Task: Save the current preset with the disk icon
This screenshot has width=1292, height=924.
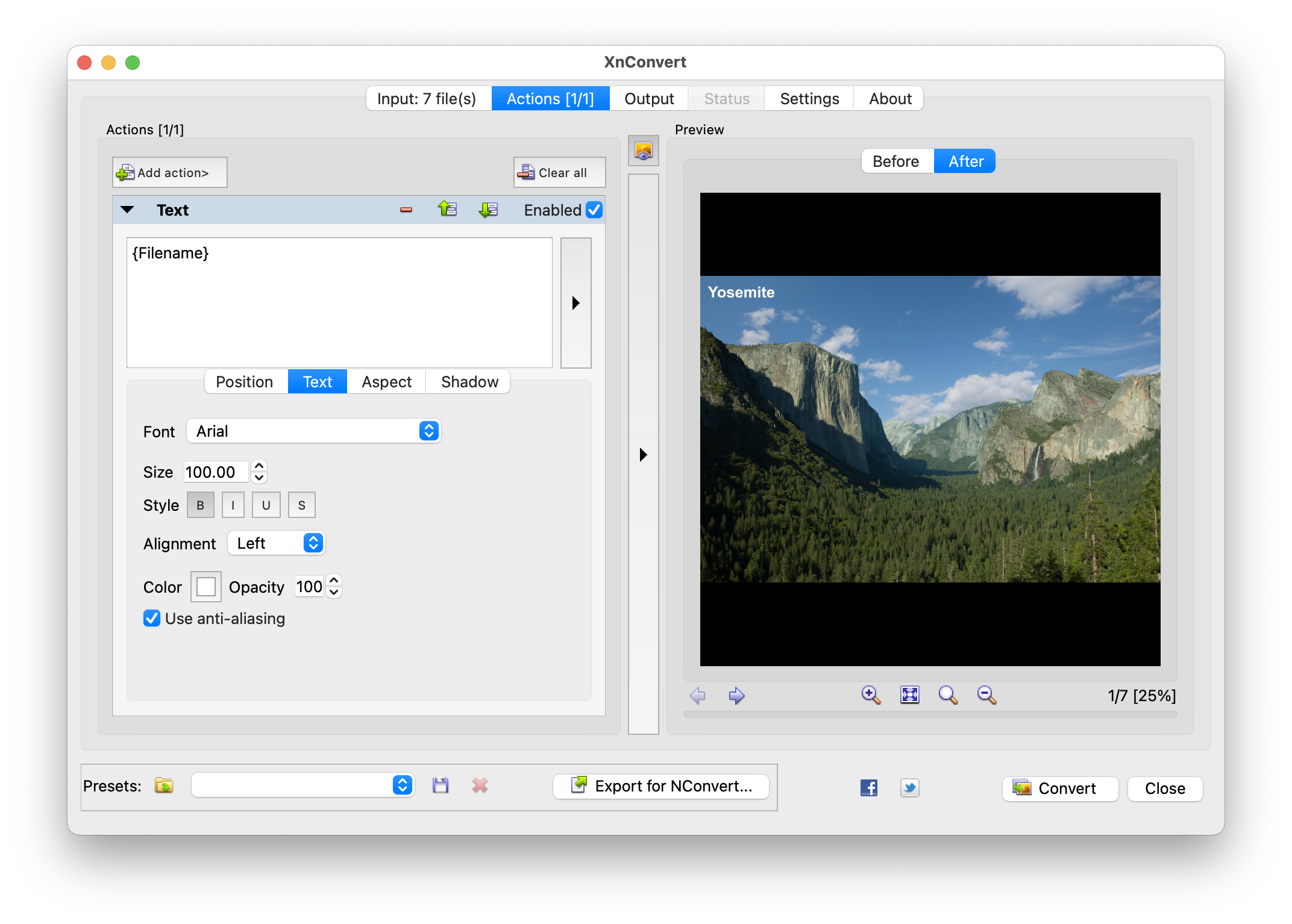Action: click(x=440, y=785)
